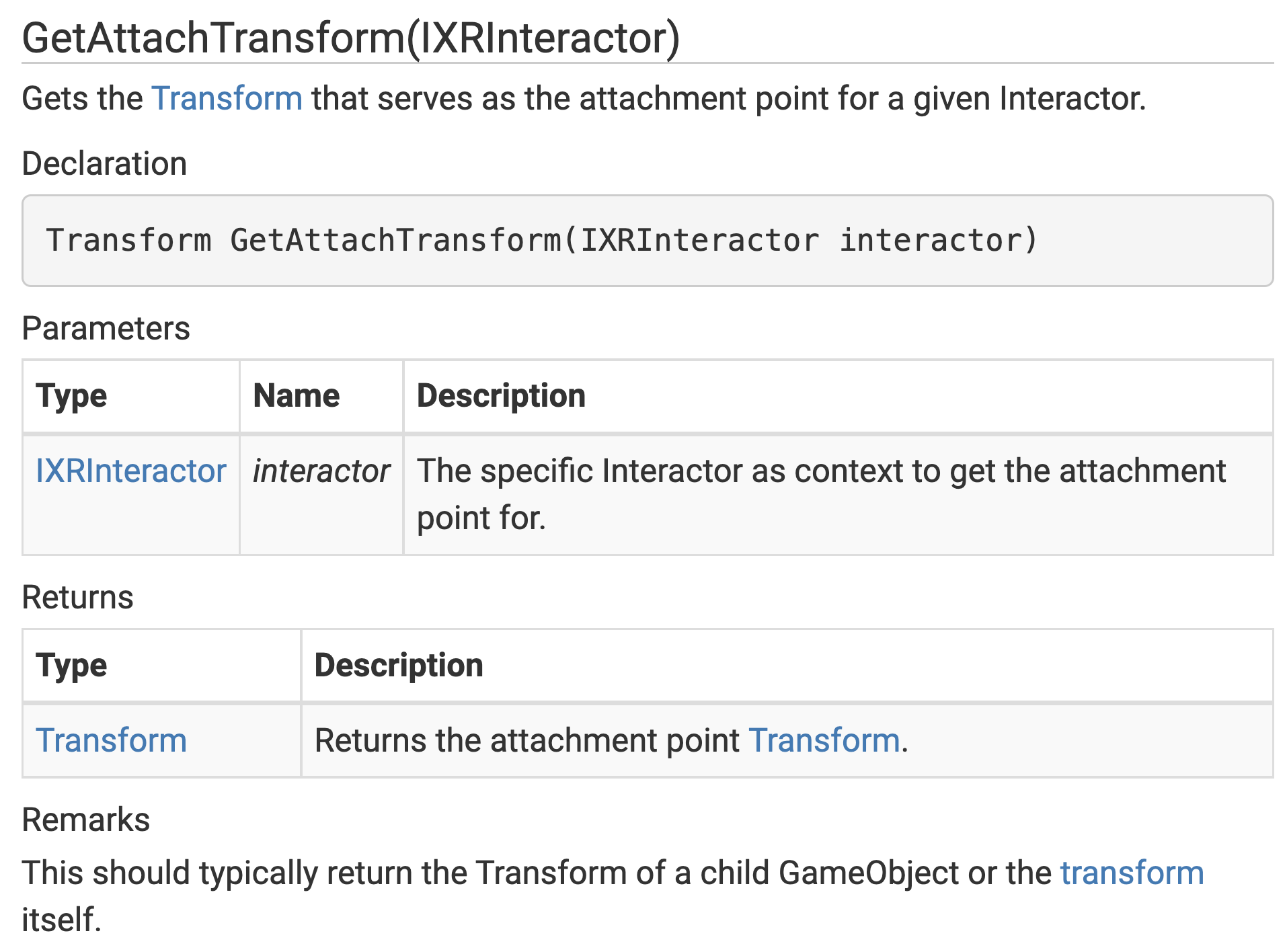Viewport: 1287px width, 952px height.
Task: Open the lowercase transform link in Remarks
Action: pyautogui.click(x=1132, y=873)
